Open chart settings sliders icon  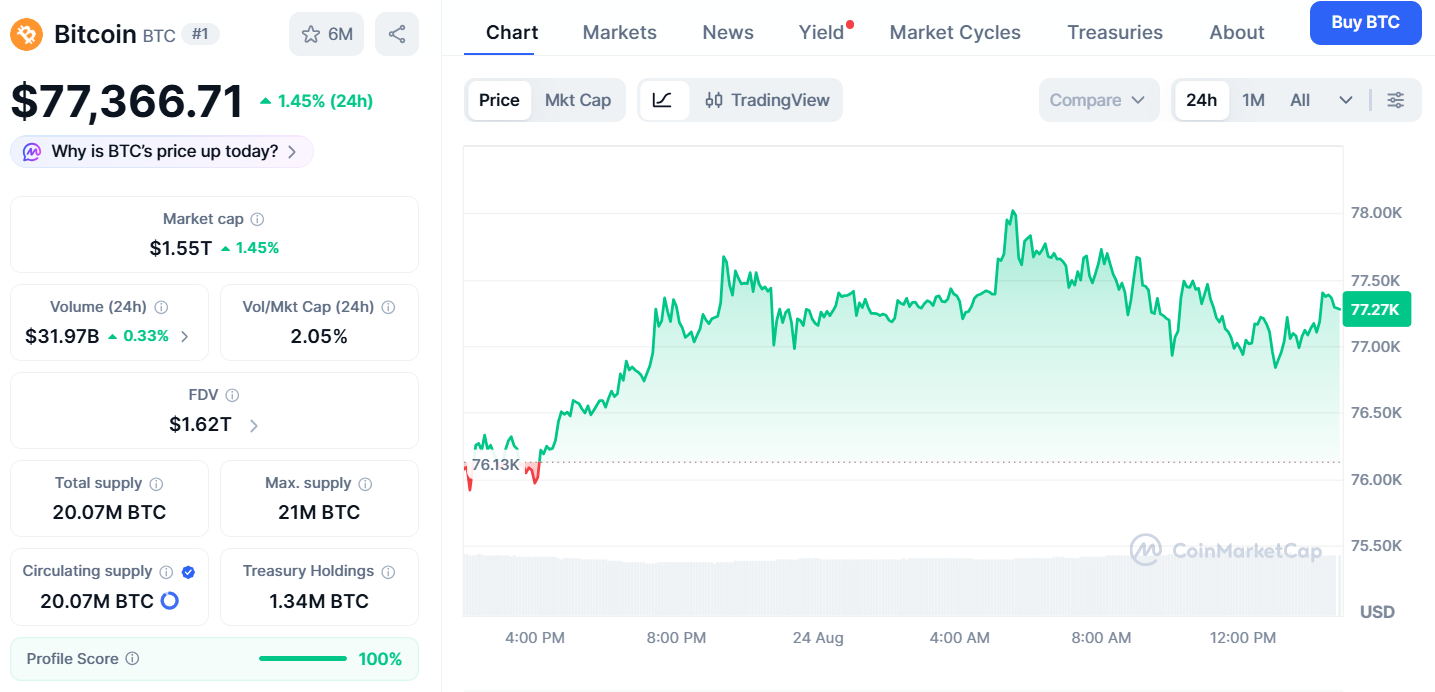tap(1396, 100)
